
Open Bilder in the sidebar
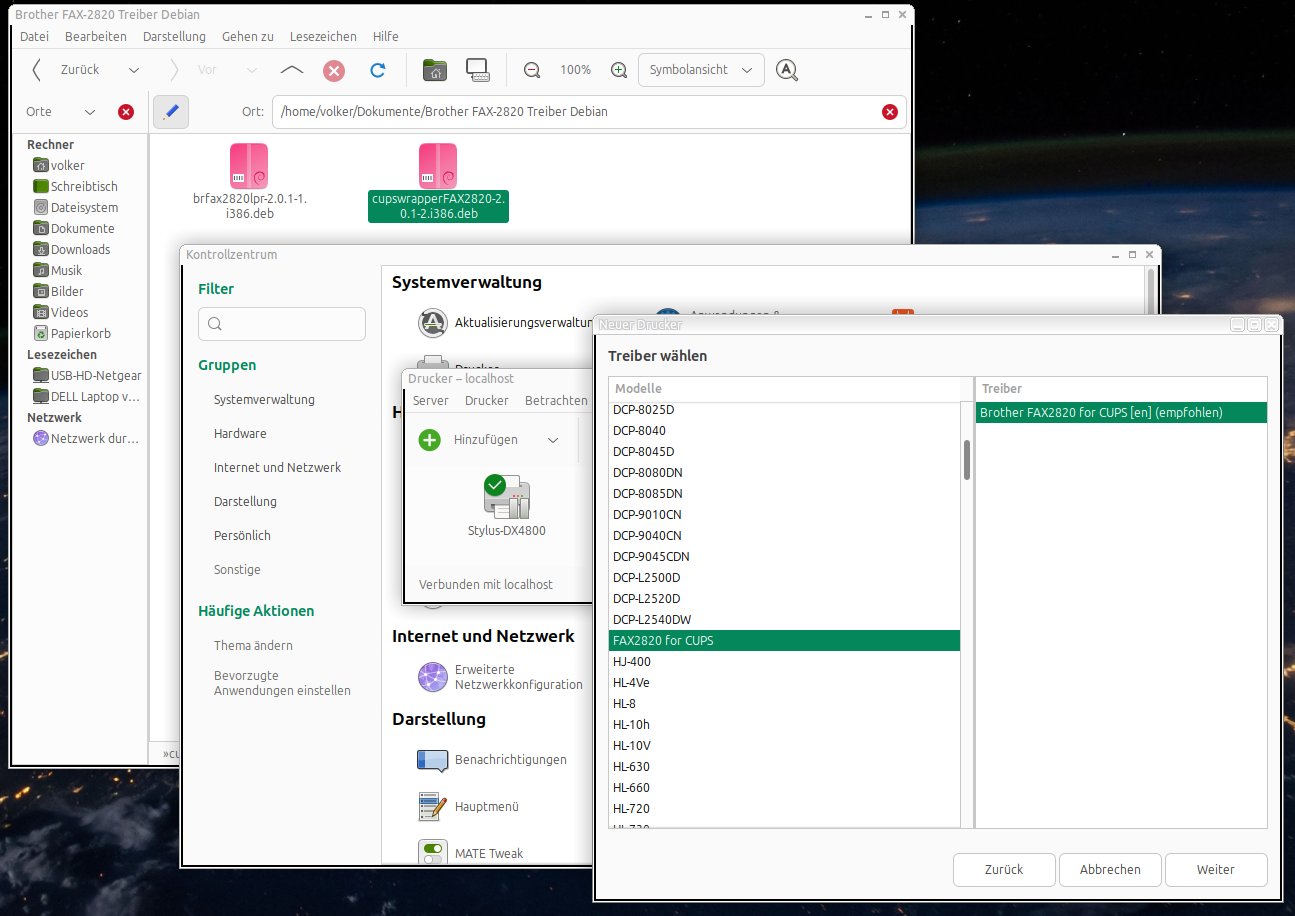pyautogui.click(x=67, y=292)
